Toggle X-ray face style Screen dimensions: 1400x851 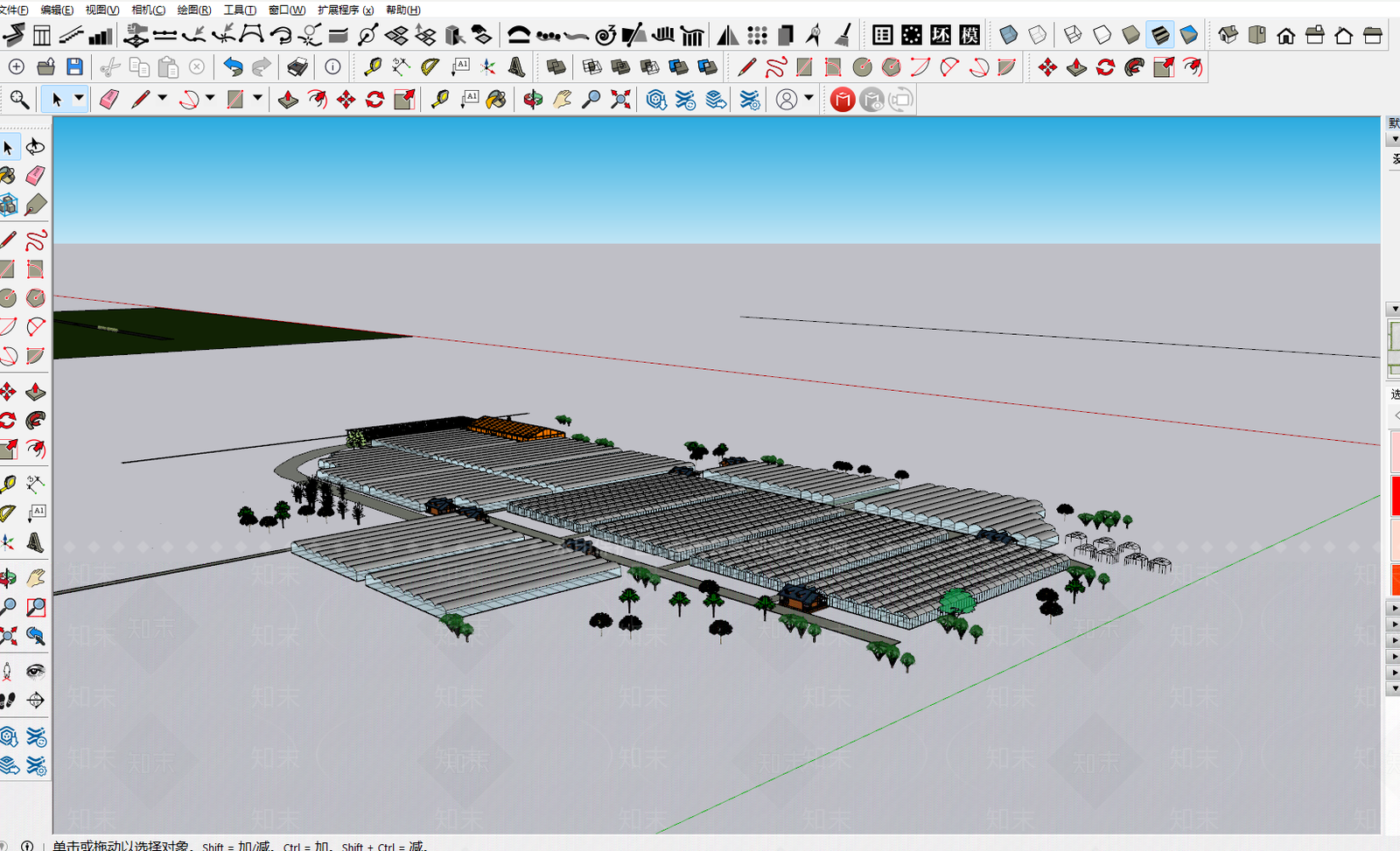(1008, 35)
